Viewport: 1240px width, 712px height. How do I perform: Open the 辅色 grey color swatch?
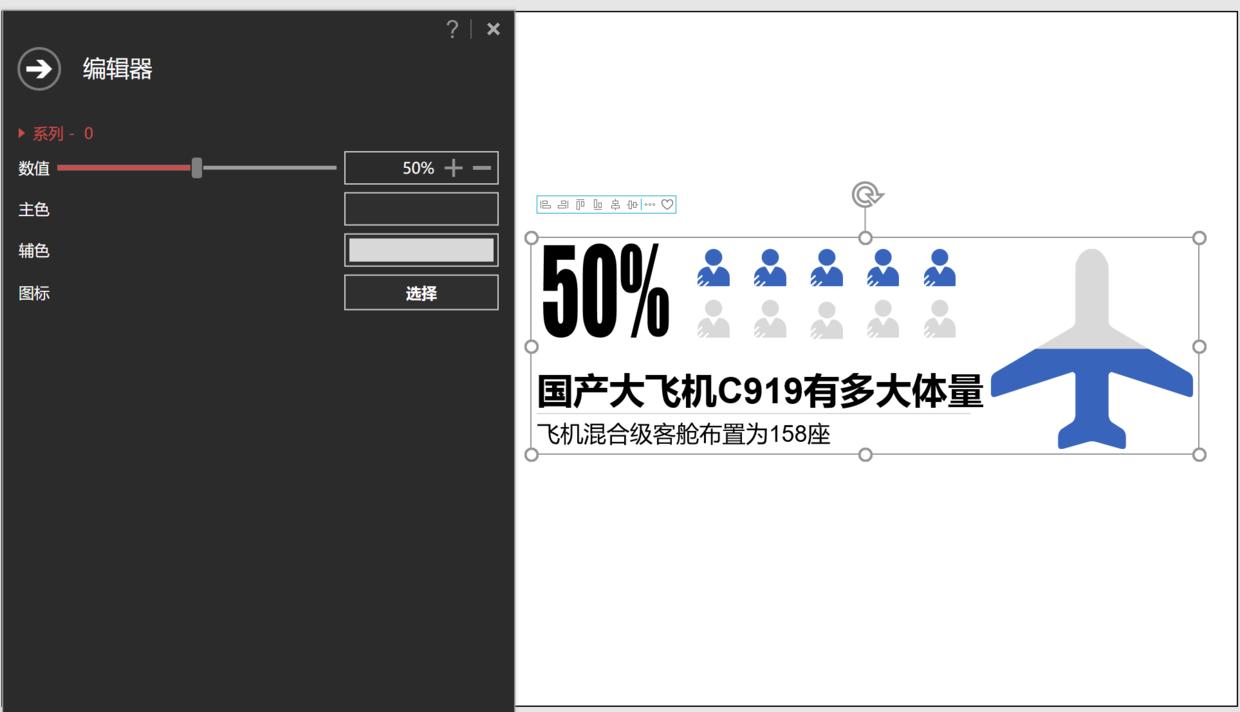tap(421, 250)
